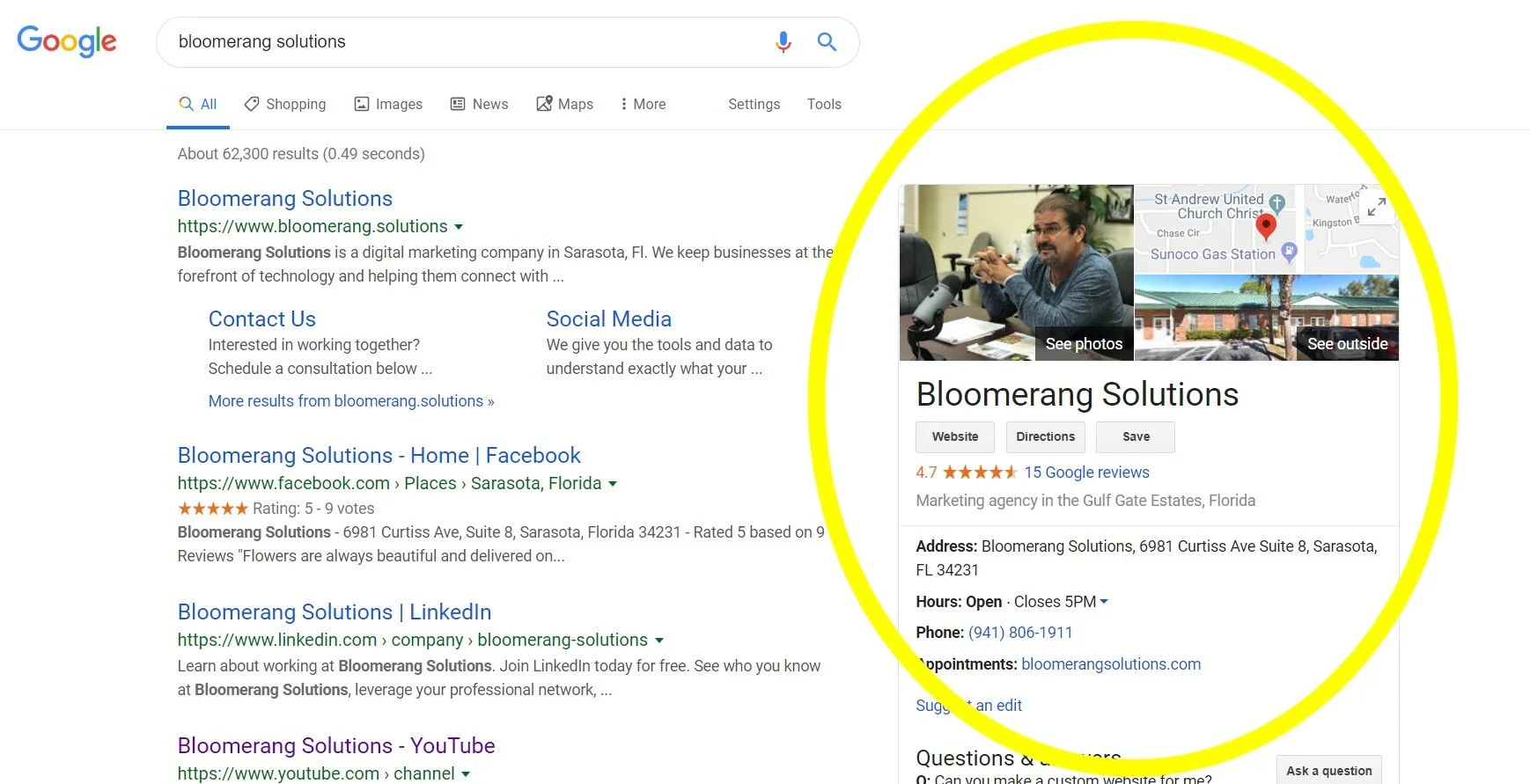
Task: Click the Website button
Action: click(955, 436)
